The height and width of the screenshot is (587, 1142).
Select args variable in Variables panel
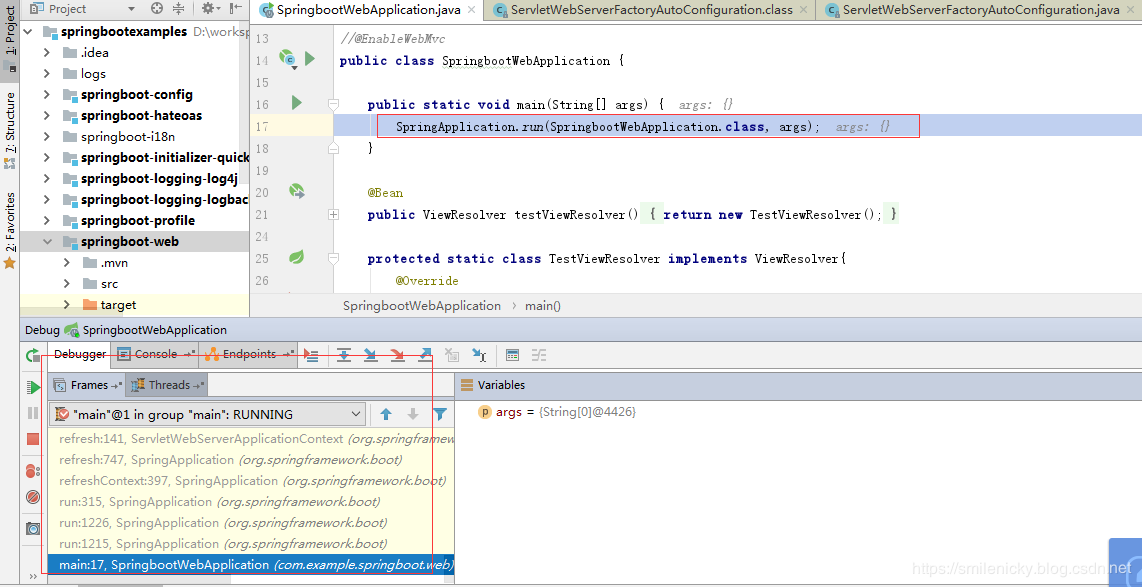click(x=556, y=412)
